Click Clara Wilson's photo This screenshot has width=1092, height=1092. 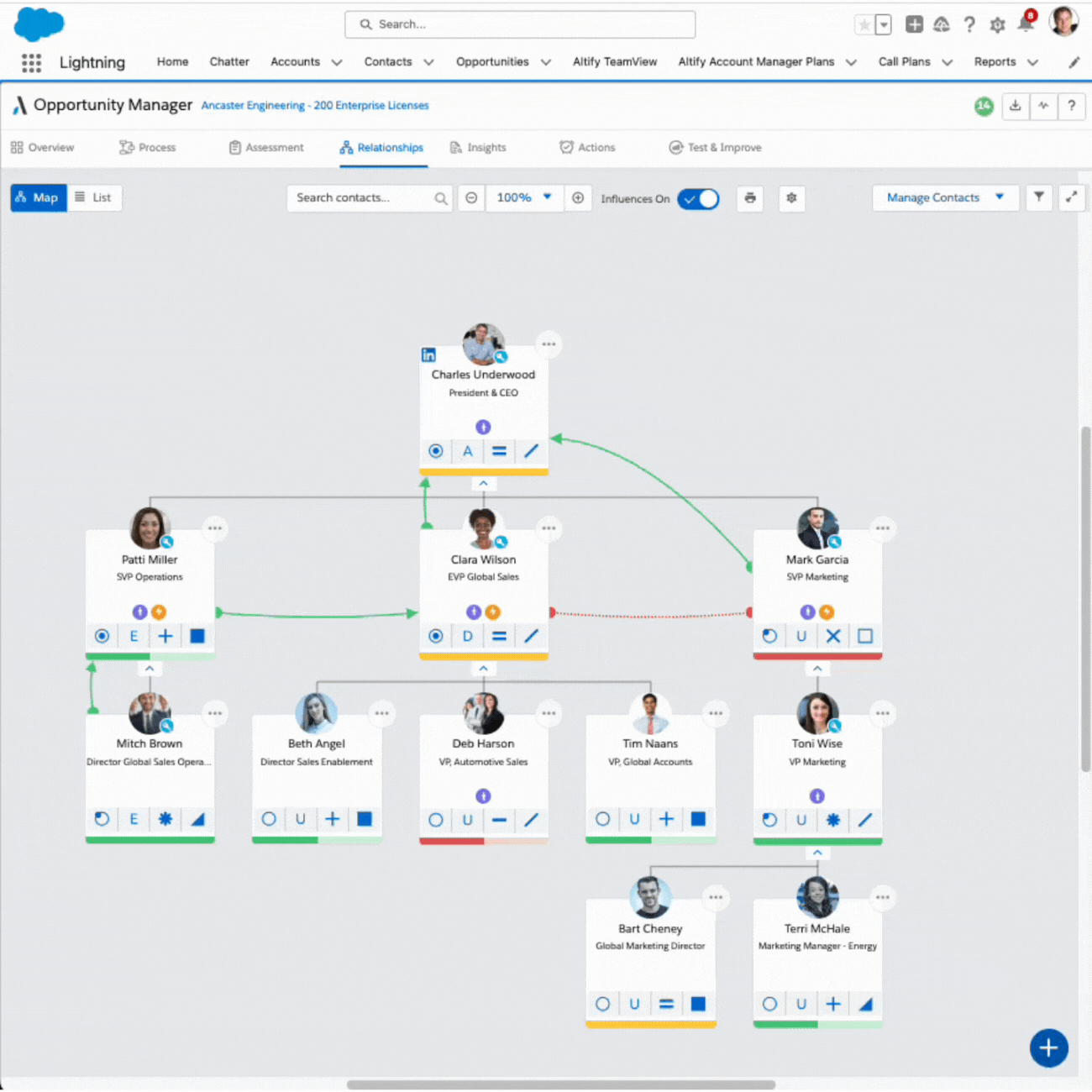point(483,529)
